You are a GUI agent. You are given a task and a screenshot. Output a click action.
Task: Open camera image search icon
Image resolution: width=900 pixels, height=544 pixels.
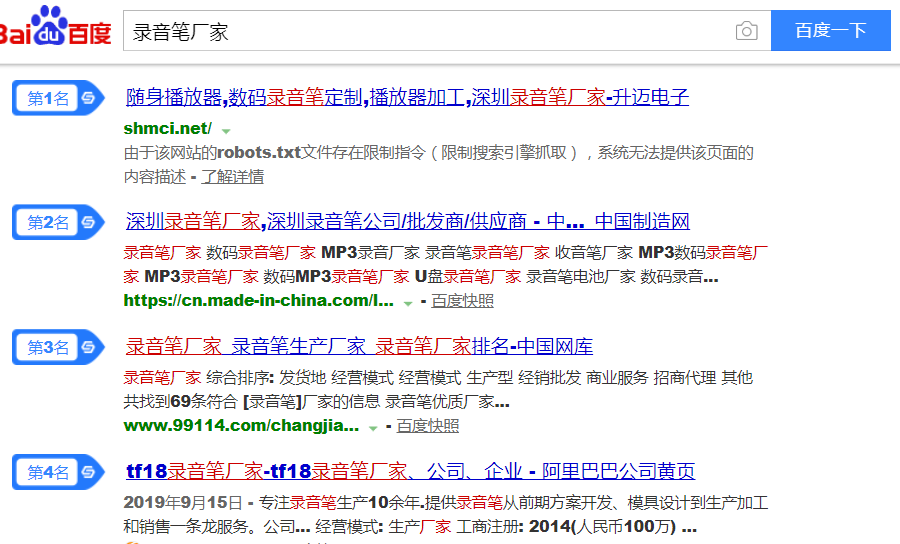[746, 30]
